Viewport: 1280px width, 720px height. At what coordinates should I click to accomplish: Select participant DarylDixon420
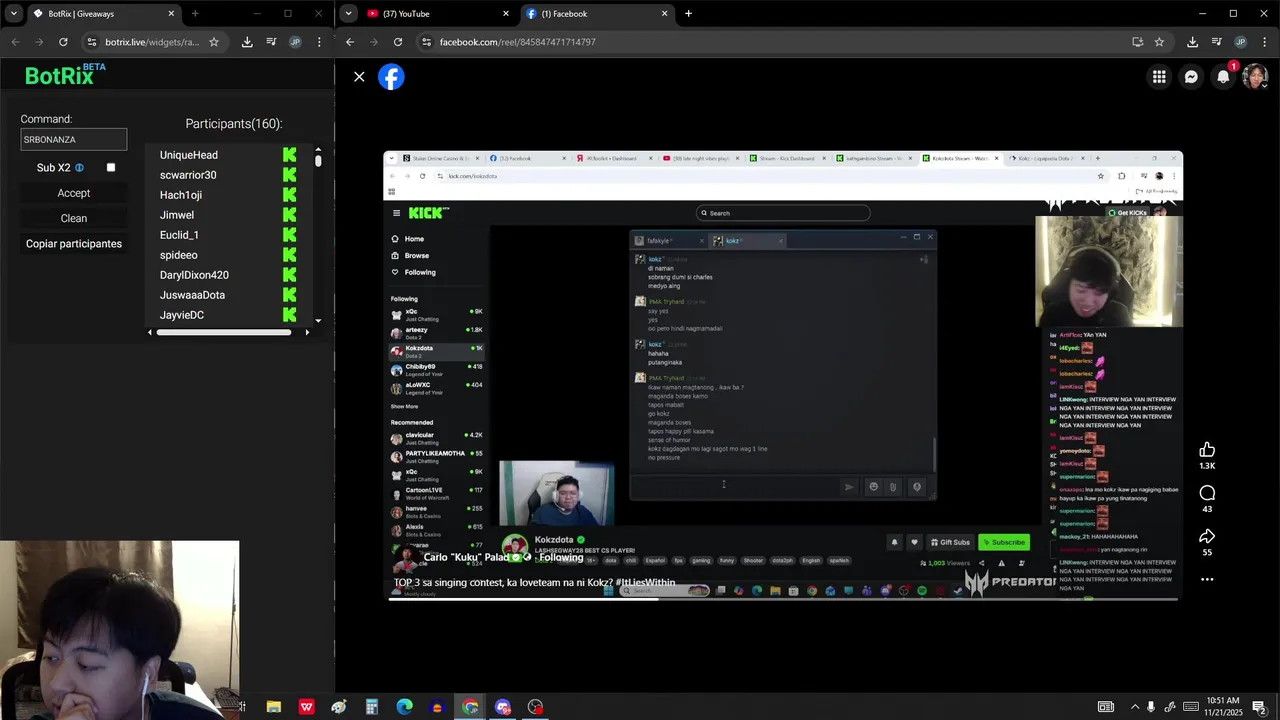194,275
